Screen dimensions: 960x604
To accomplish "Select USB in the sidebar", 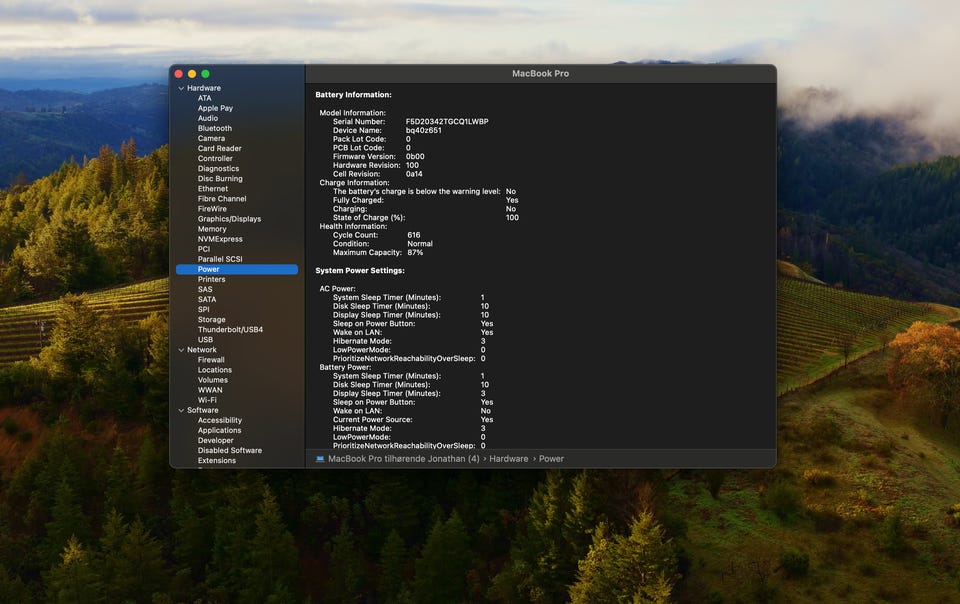I will (x=205, y=340).
